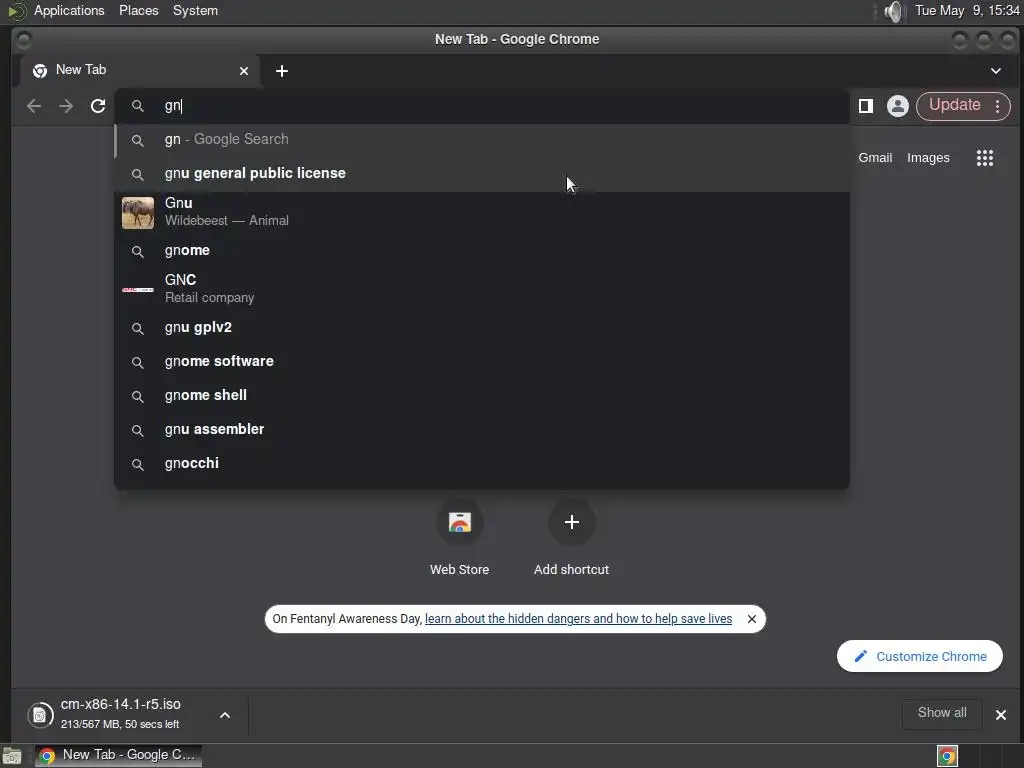
Task: Click the New Tab tab label
Action: (81, 70)
